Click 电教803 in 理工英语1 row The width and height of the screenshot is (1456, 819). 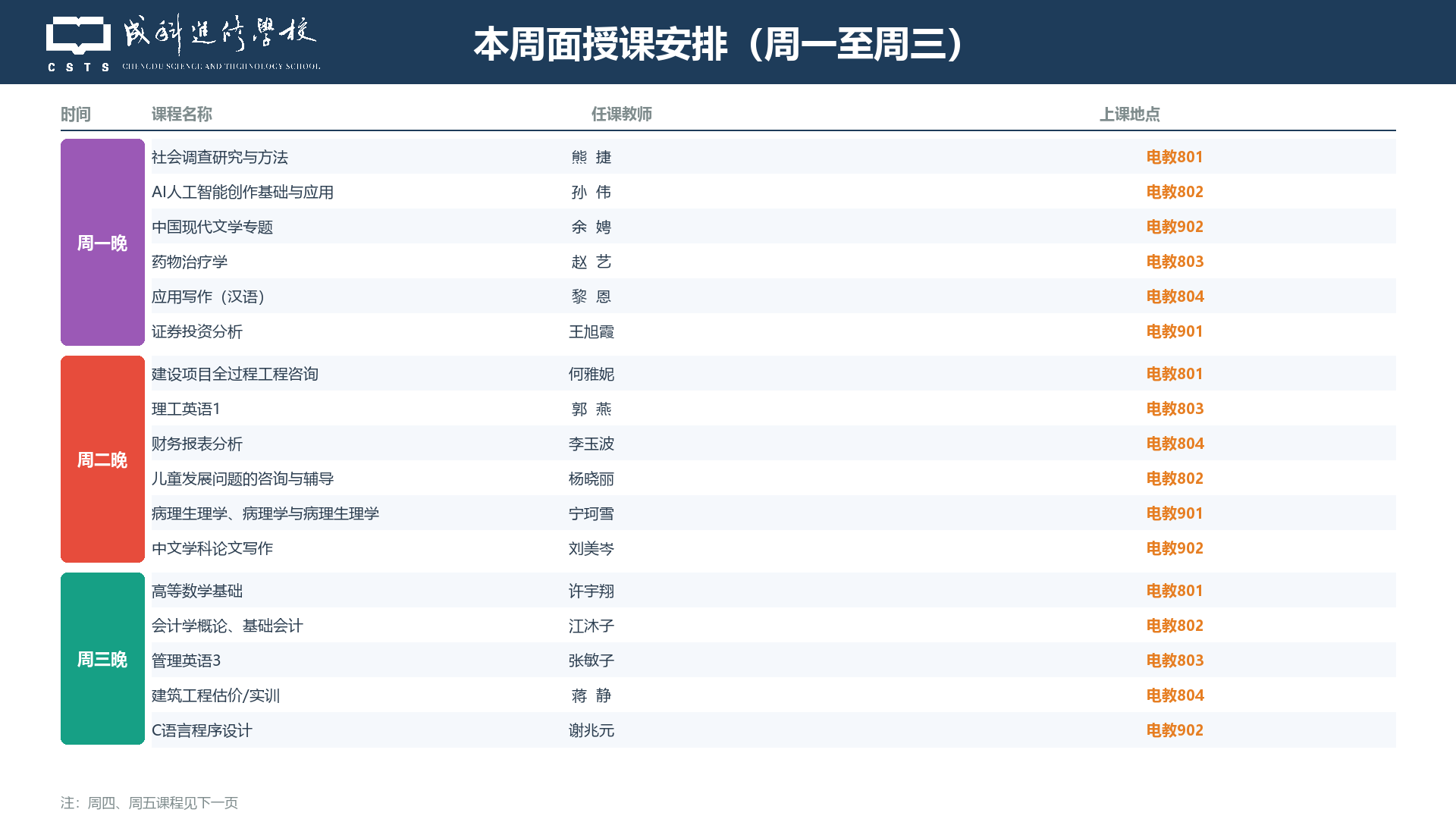[1175, 409]
